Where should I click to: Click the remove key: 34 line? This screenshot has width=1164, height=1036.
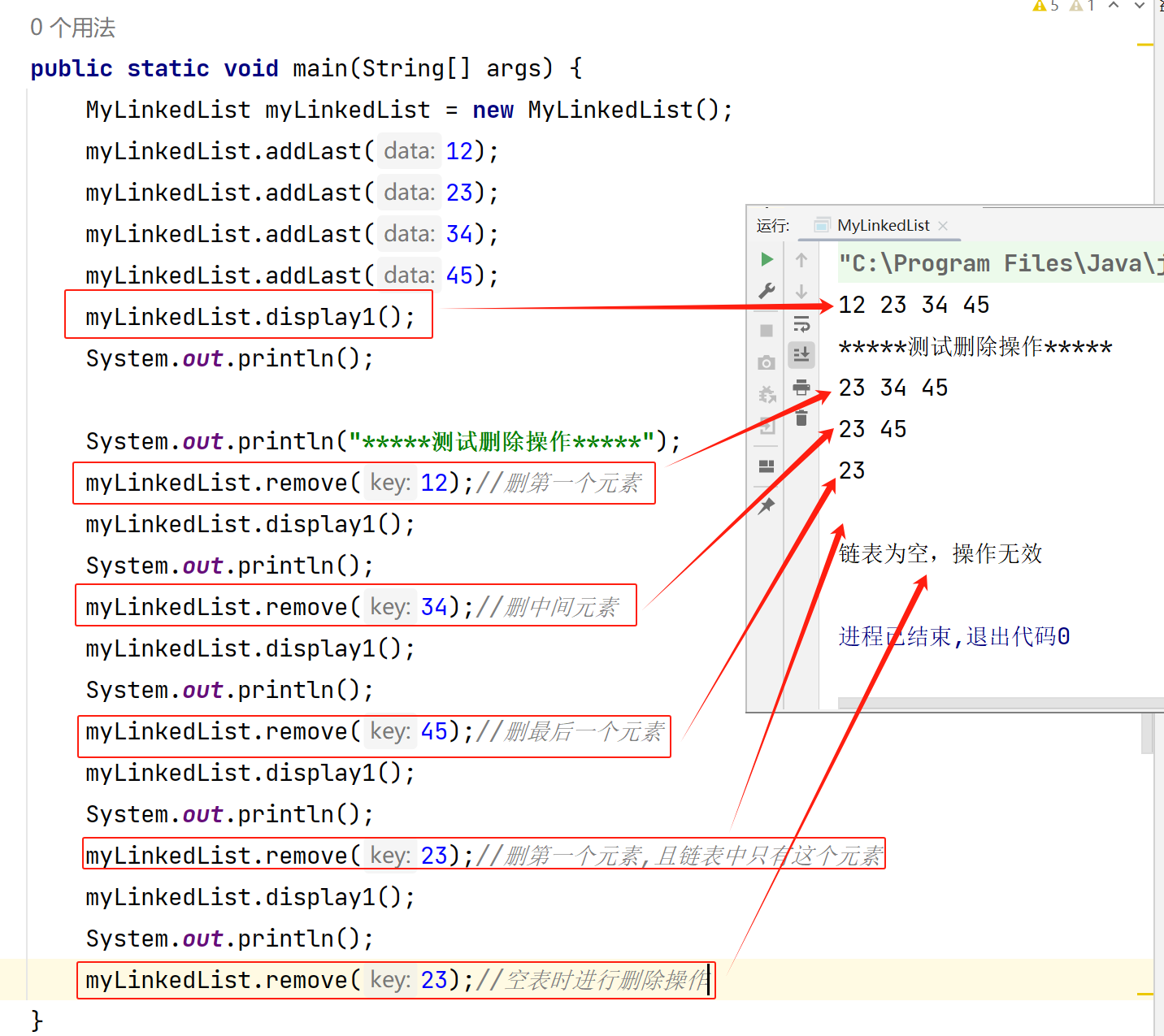coord(352,607)
